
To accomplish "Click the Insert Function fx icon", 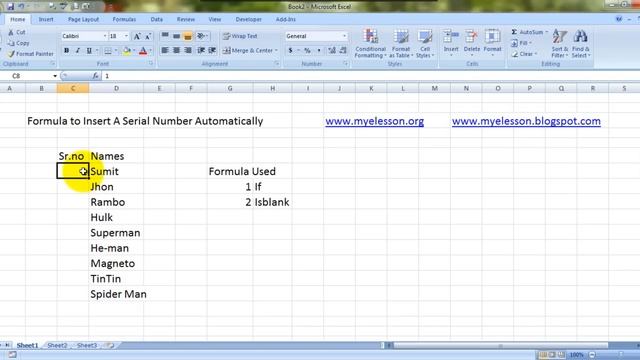I will [95, 76].
